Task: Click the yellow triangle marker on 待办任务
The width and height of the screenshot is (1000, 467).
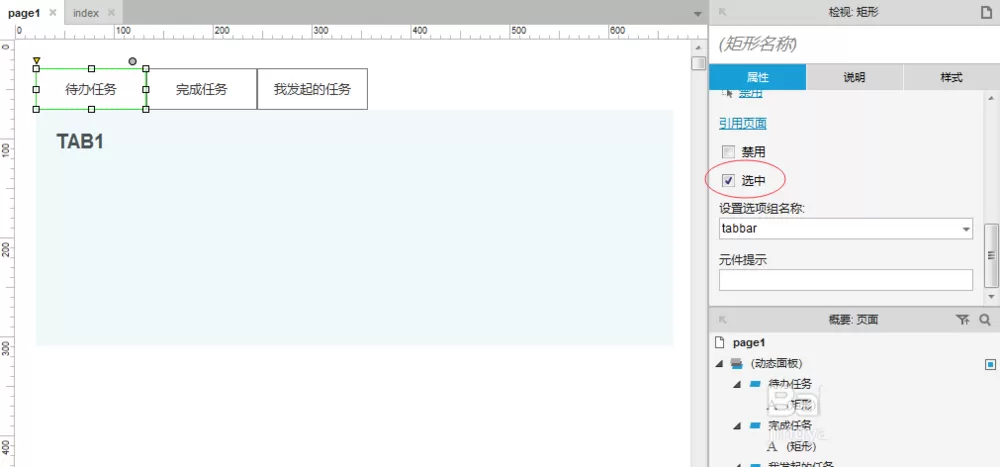Action: coord(36,61)
